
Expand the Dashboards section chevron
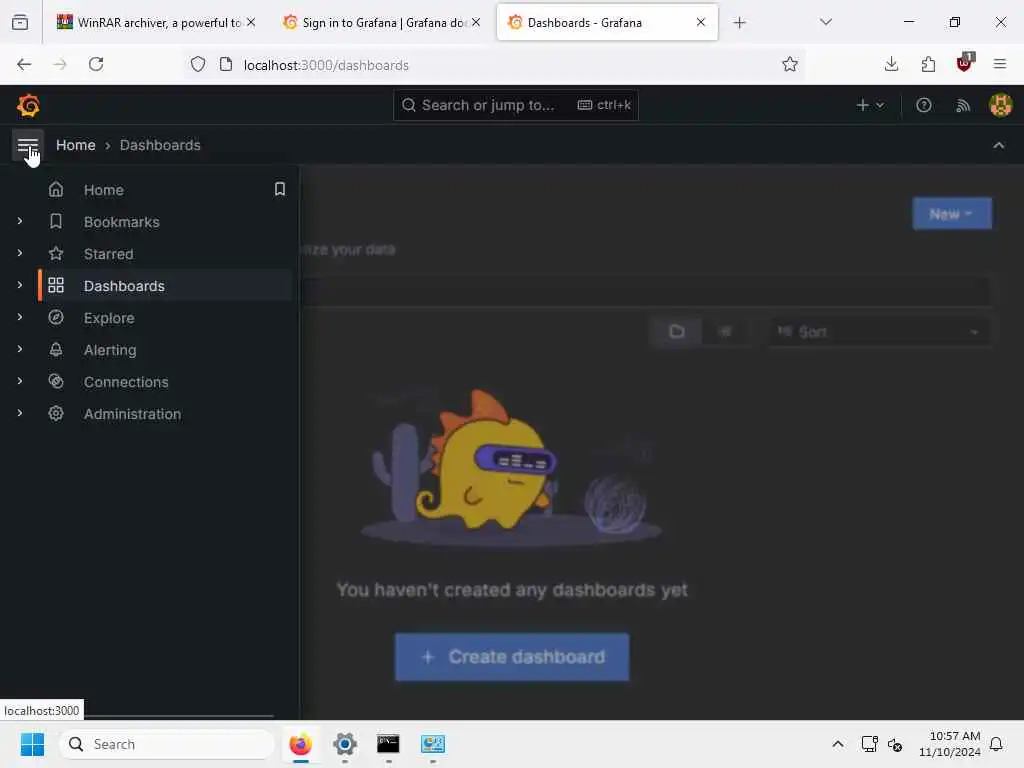[20, 285]
